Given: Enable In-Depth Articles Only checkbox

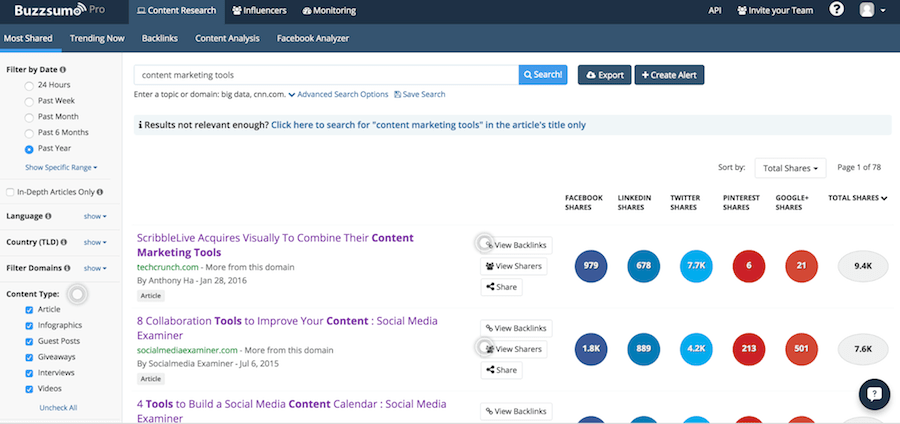Looking at the screenshot, I should (x=10, y=192).
